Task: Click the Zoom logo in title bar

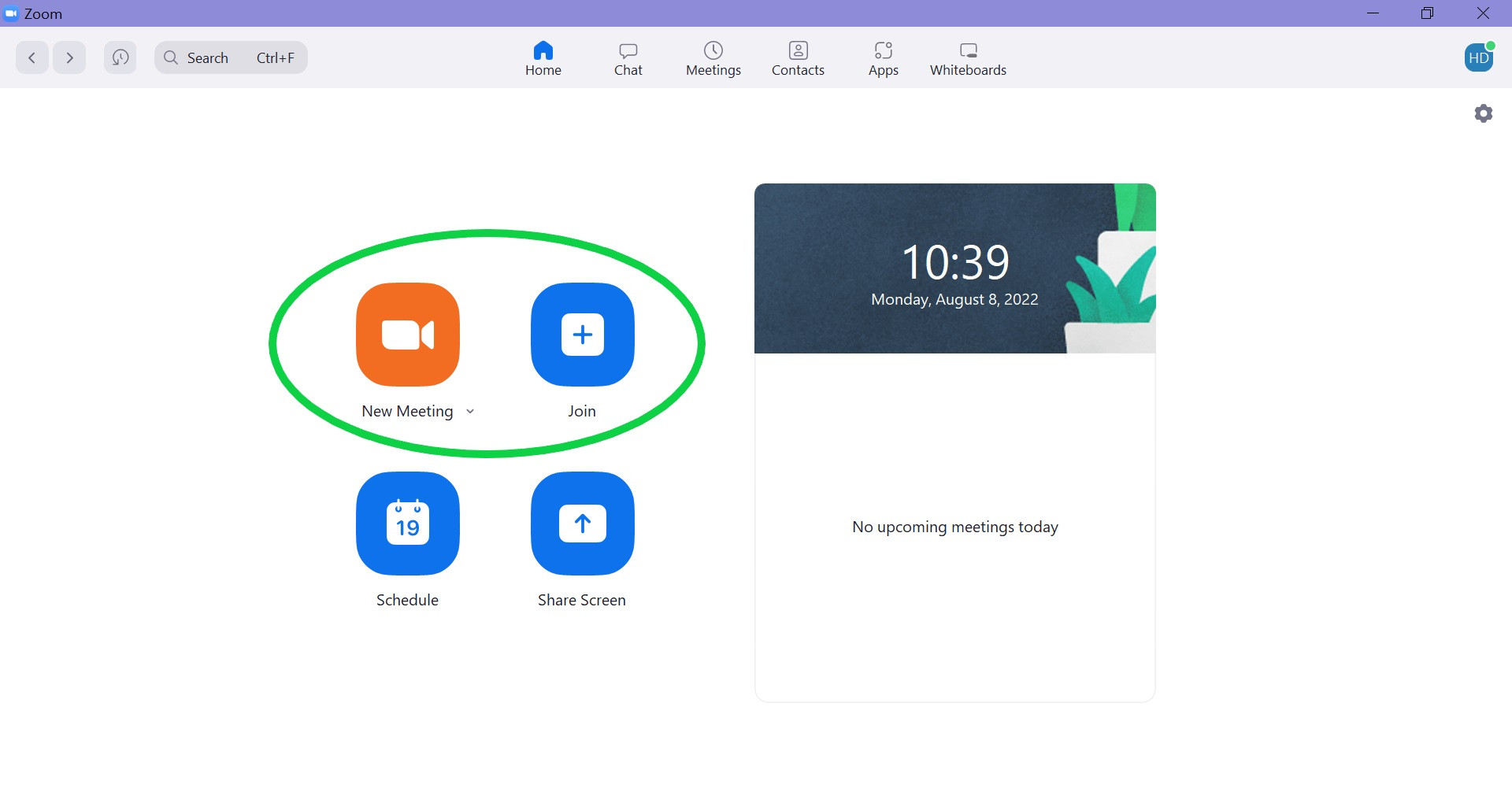Action: [11, 13]
